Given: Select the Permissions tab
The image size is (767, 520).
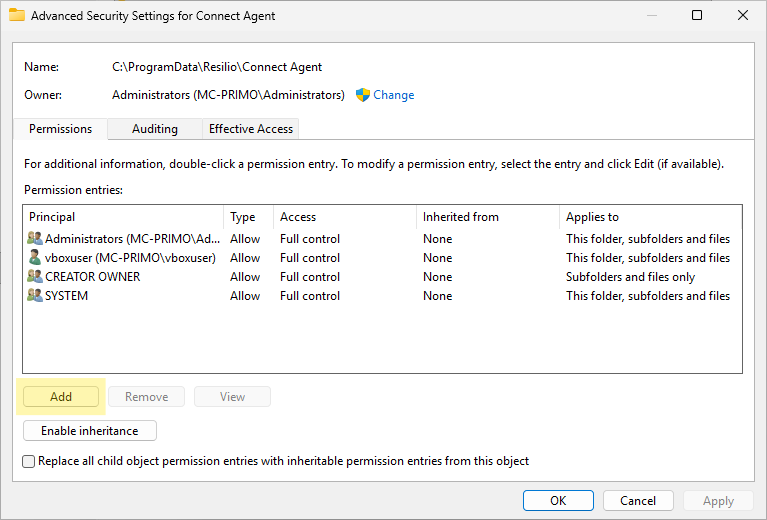Looking at the screenshot, I should (60, 129).
